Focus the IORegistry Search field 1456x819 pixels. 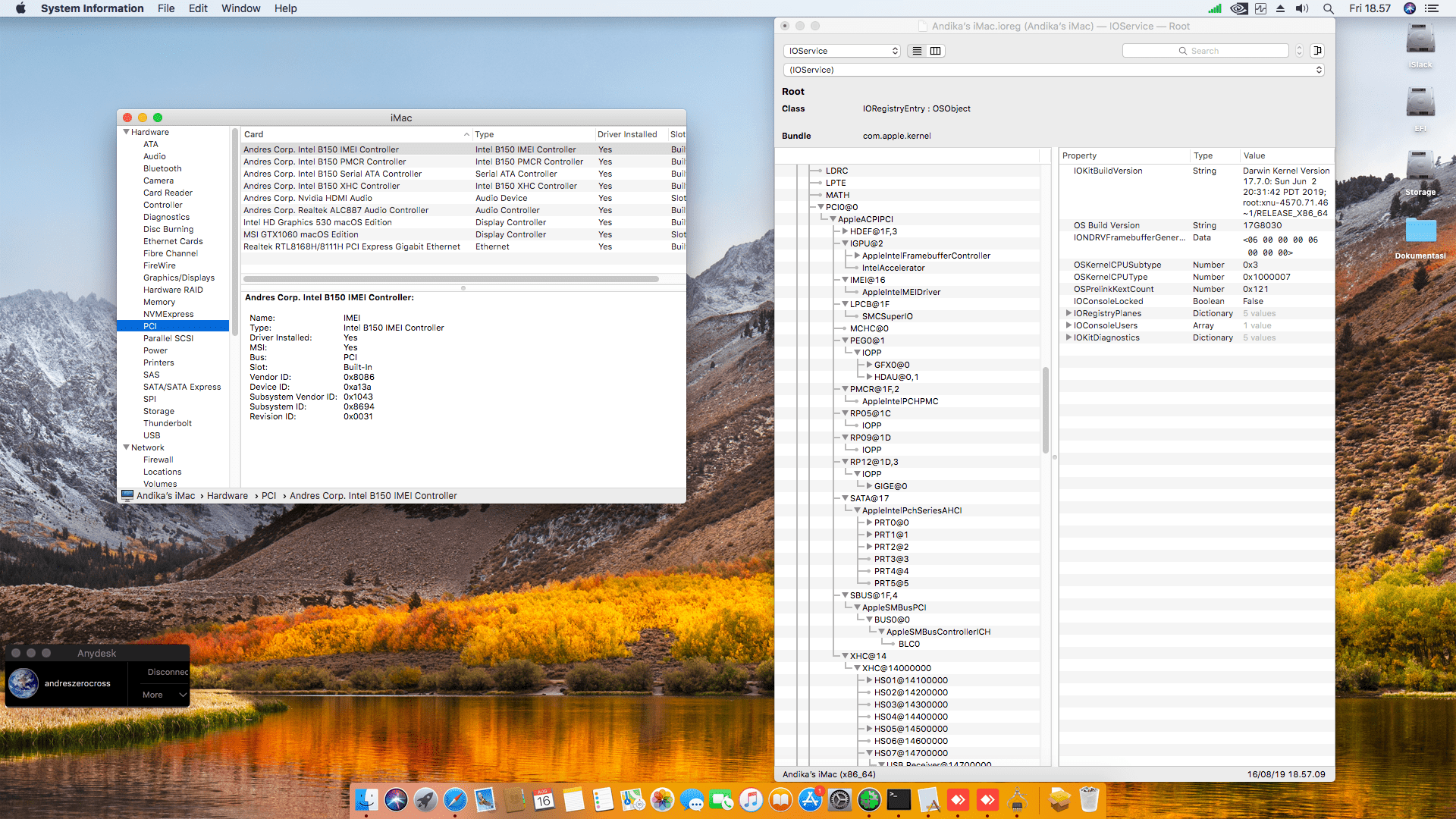click(x=1206, y=51)
